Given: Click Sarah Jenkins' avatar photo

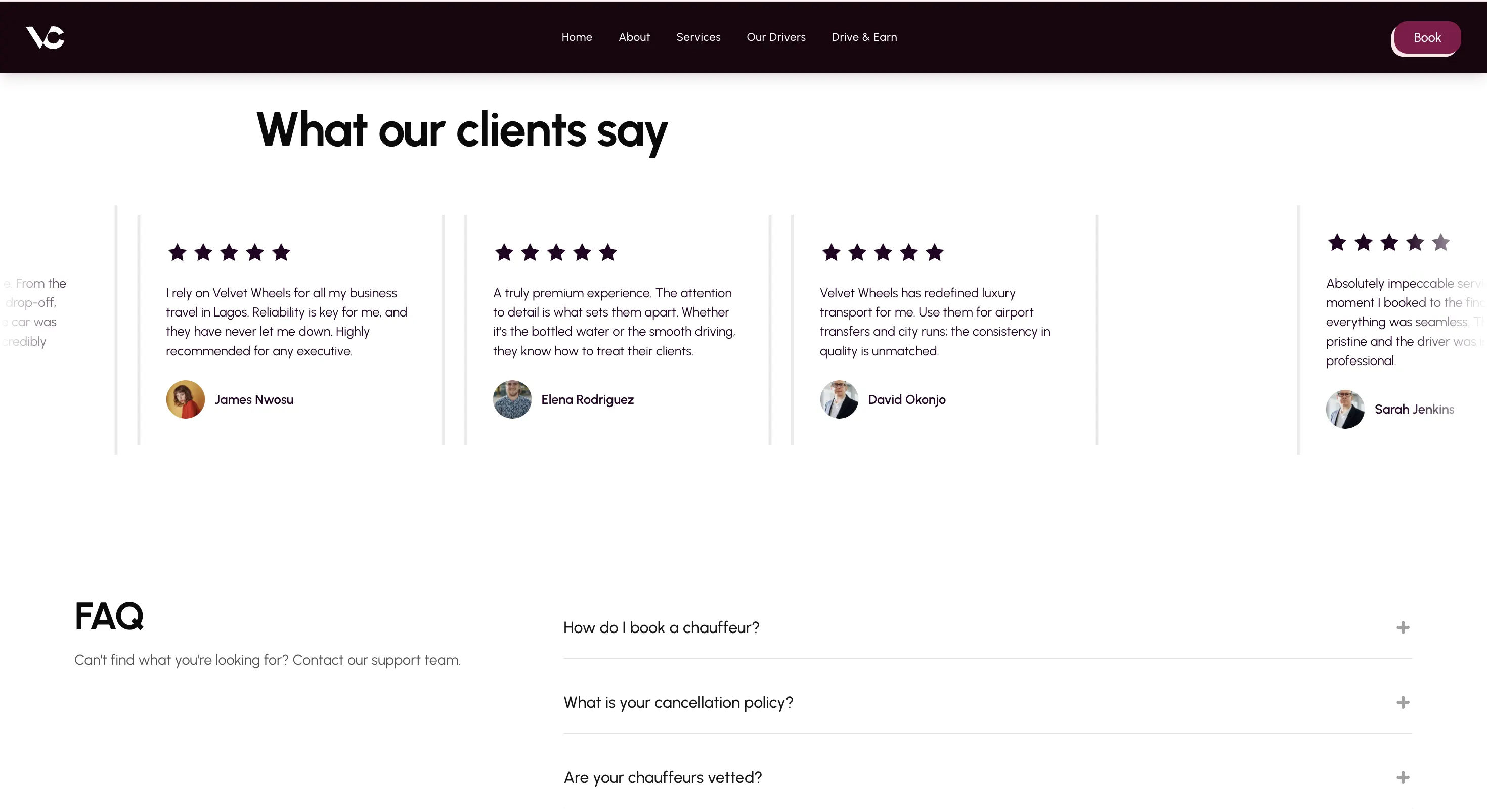Looking at the screenshot, I should click(x=1345, y=409).
